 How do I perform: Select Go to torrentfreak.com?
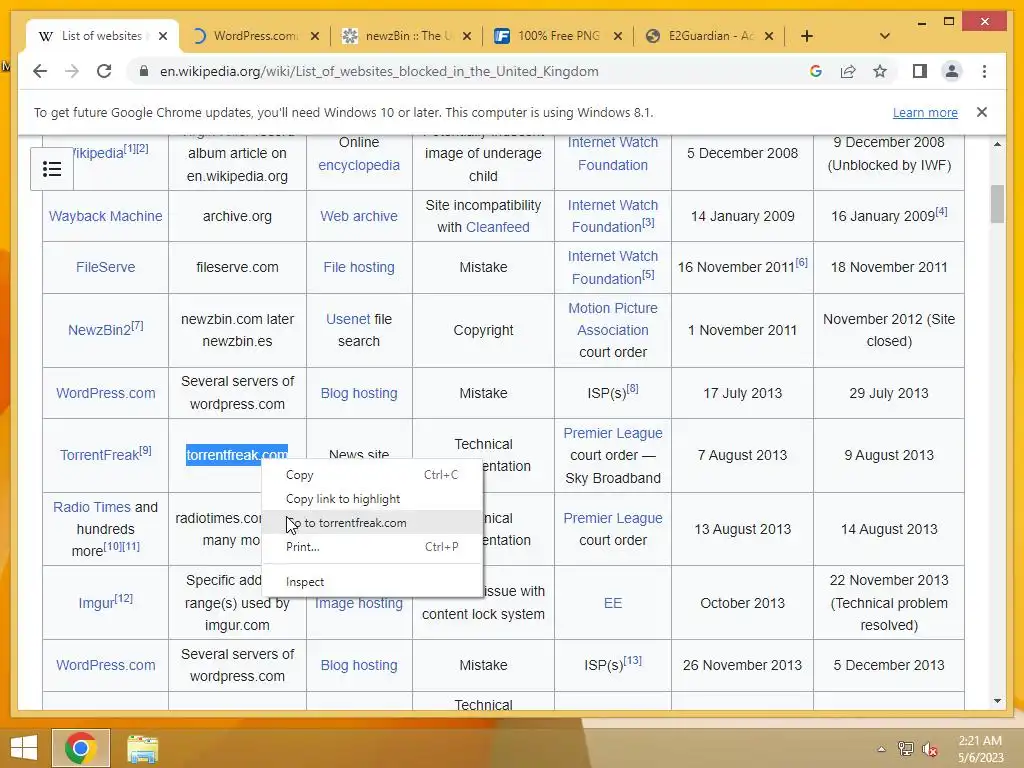point(372,522)
